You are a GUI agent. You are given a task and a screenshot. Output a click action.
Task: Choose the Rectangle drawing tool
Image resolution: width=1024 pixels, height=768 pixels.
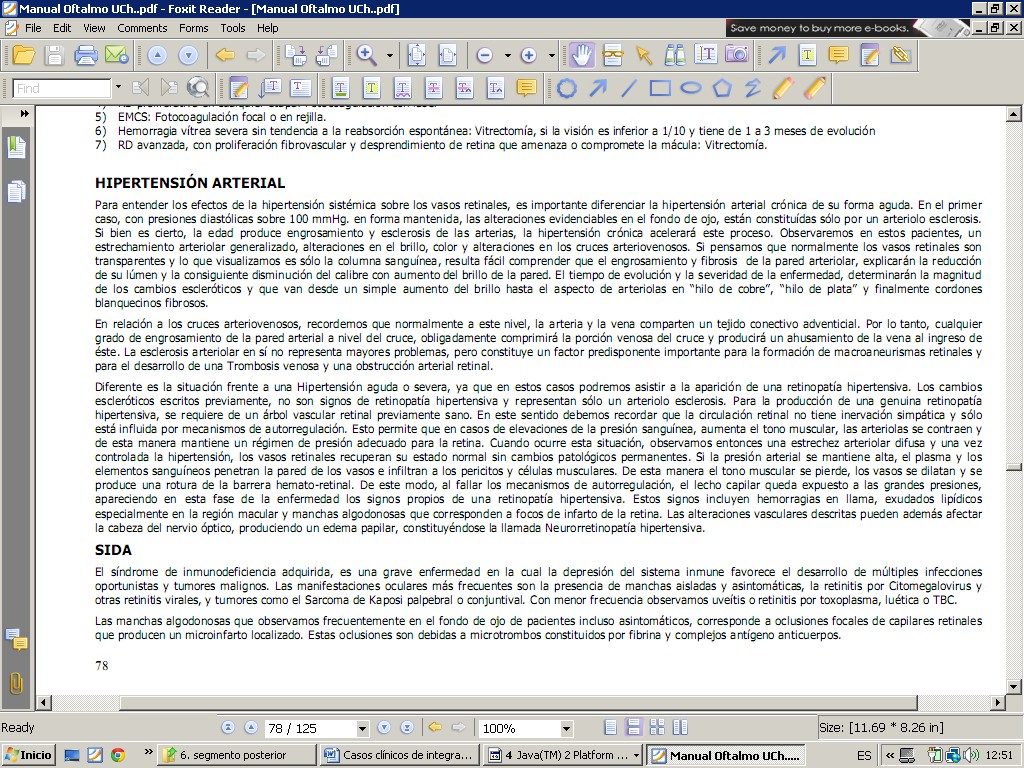tap(660, 88)
